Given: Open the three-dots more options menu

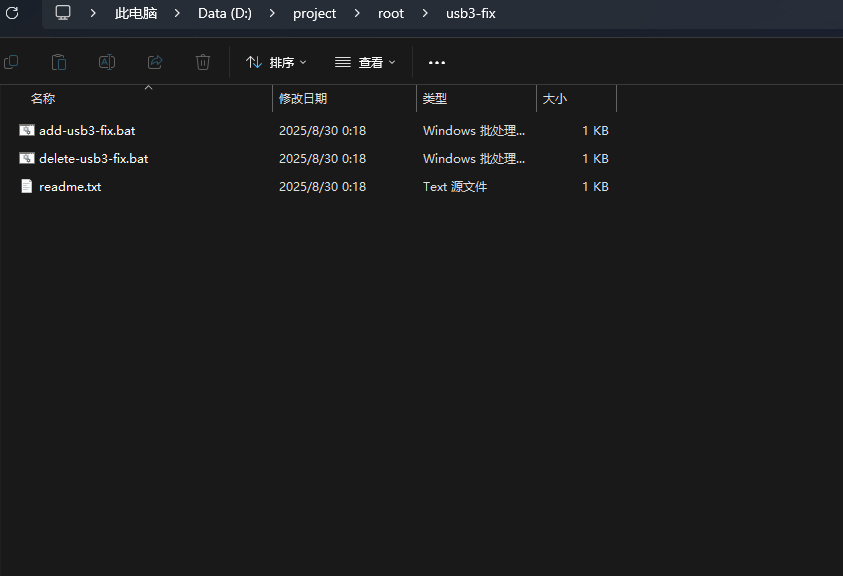Looking at the screenshot, I should coord(437,63).
